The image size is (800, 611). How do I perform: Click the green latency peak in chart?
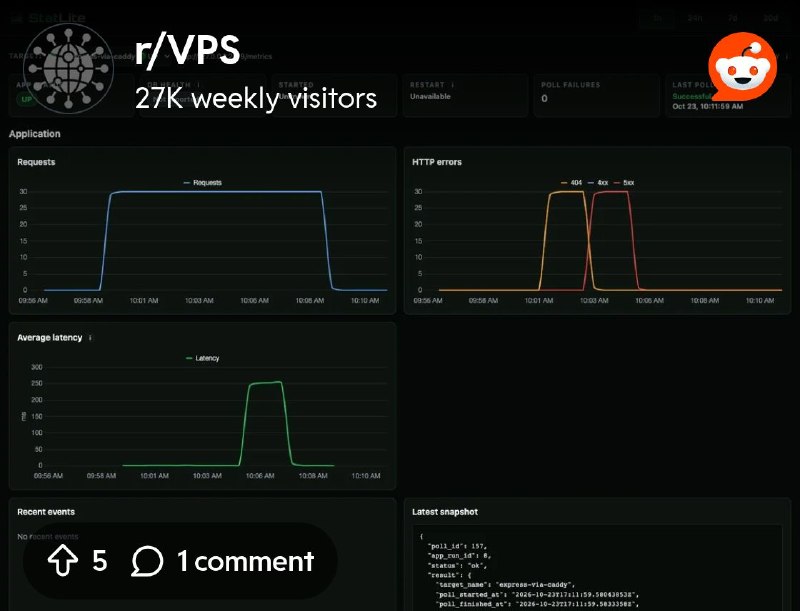(265, 383)
